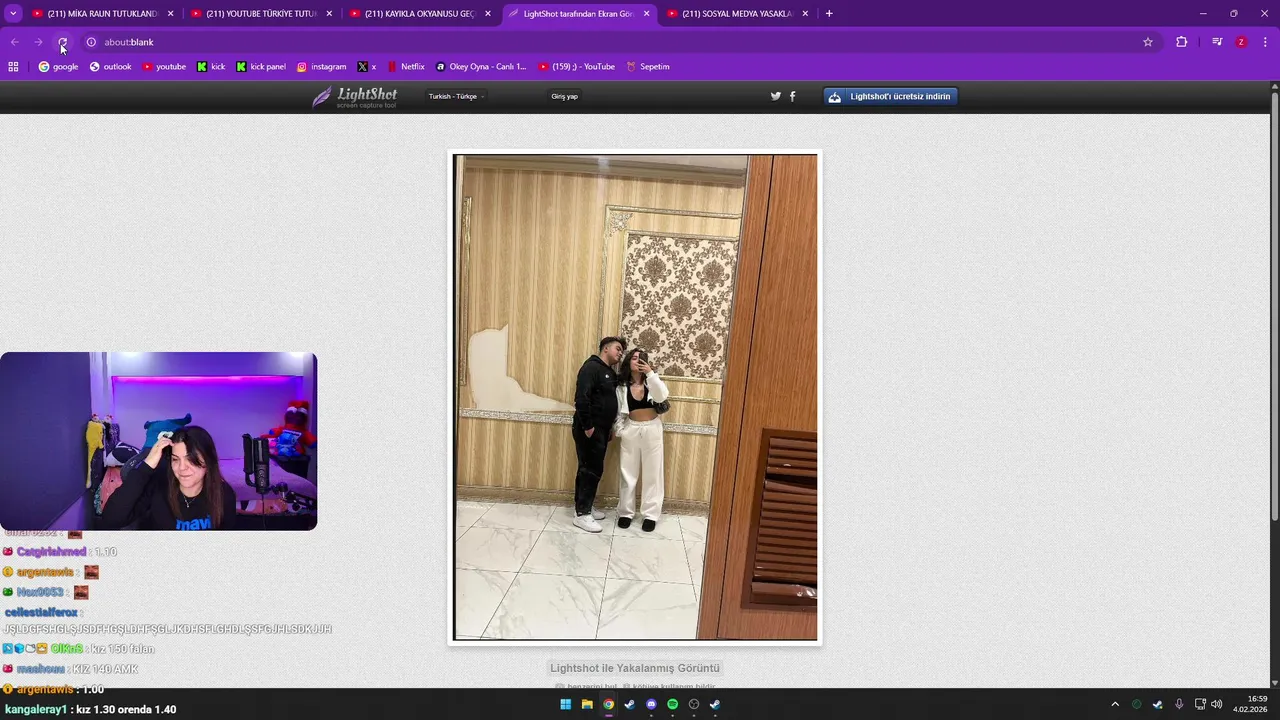
Task: Expand the Turkish - Türkçe language dropdown
Action: (457, 96)
